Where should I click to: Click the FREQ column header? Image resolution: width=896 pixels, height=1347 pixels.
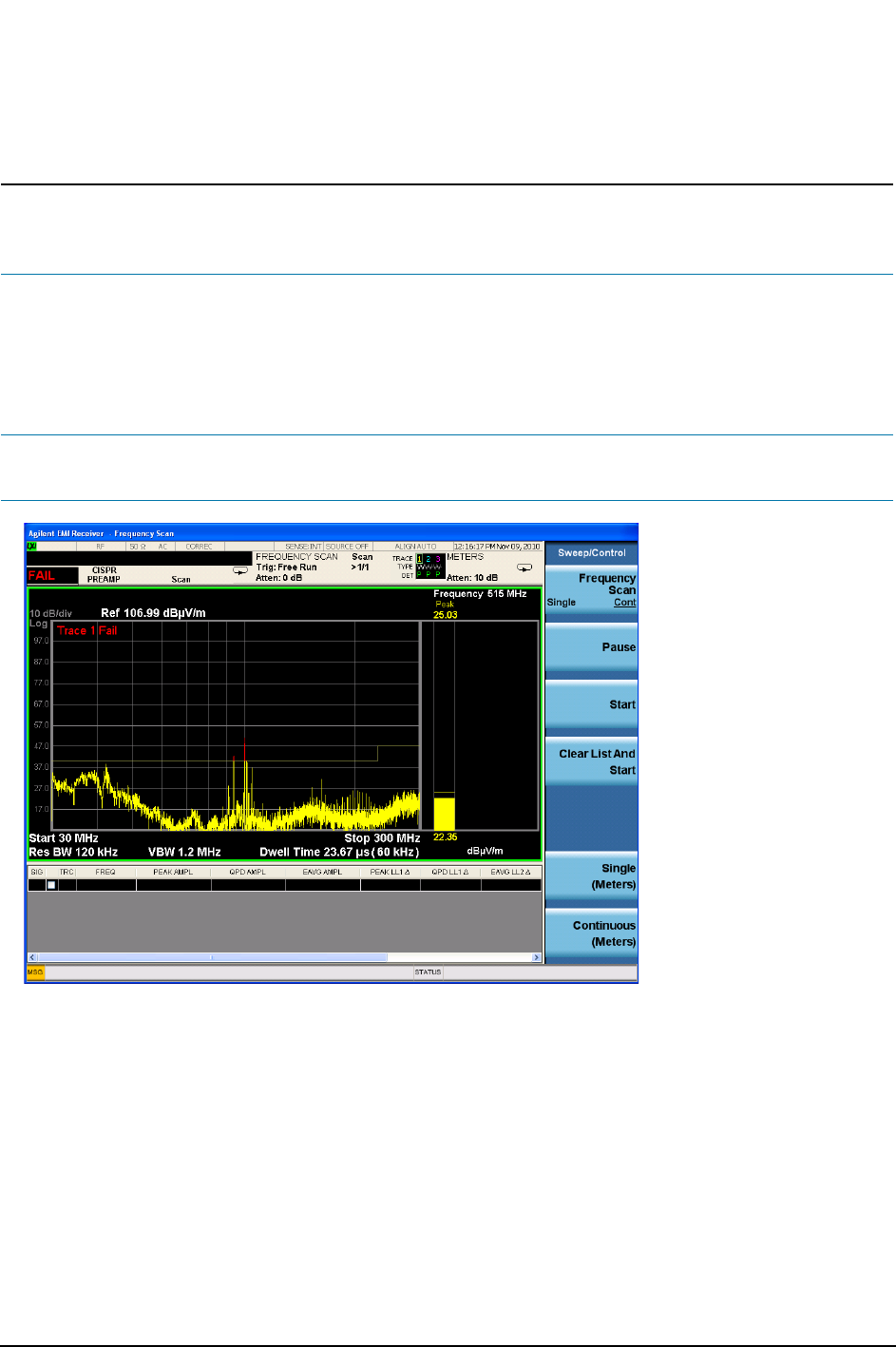point(105,872)
